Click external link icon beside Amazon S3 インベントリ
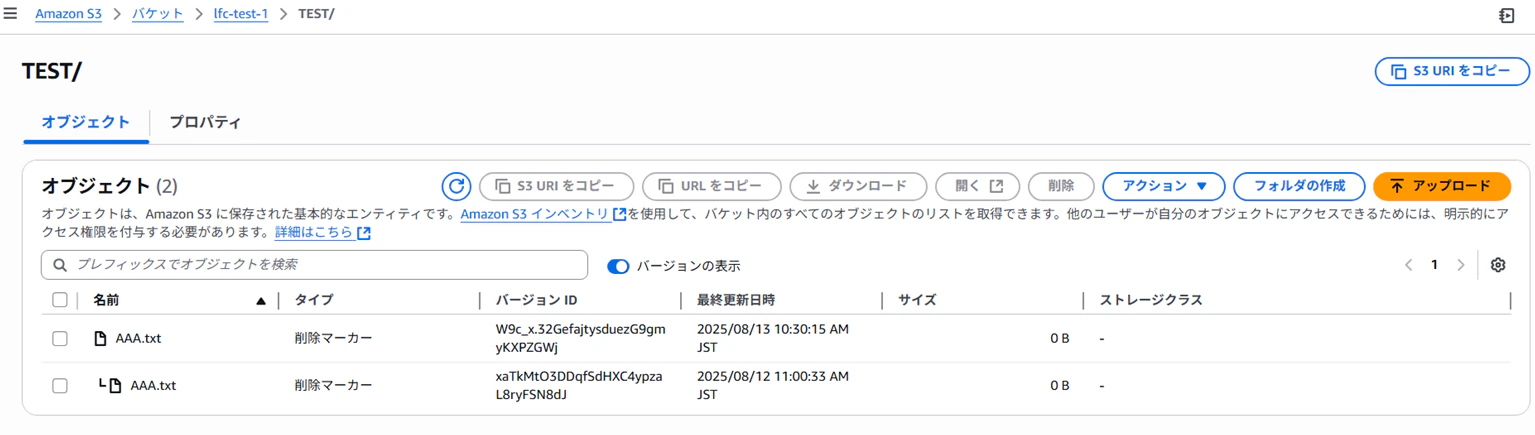 (x=620, y=214)
